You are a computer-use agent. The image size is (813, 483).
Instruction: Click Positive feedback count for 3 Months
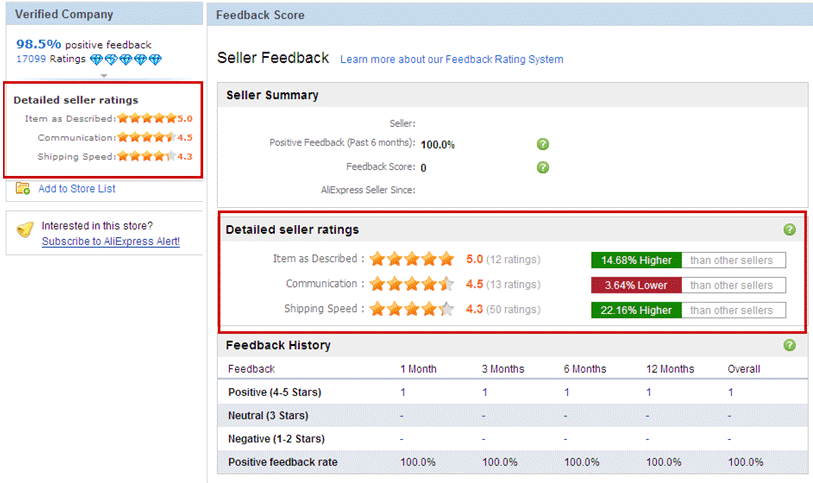485,392
